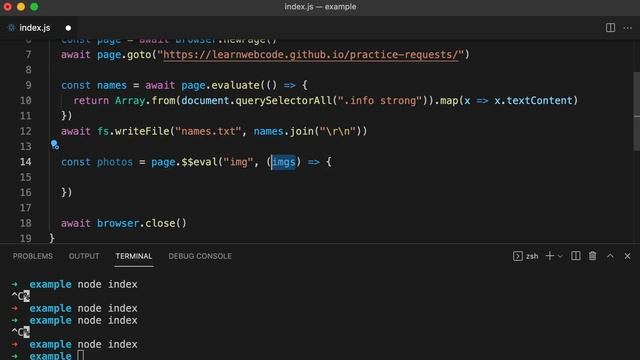The width and height of the screenshot is (640, 360).
Task: Click the index.js file type icon
Action: 11,28
